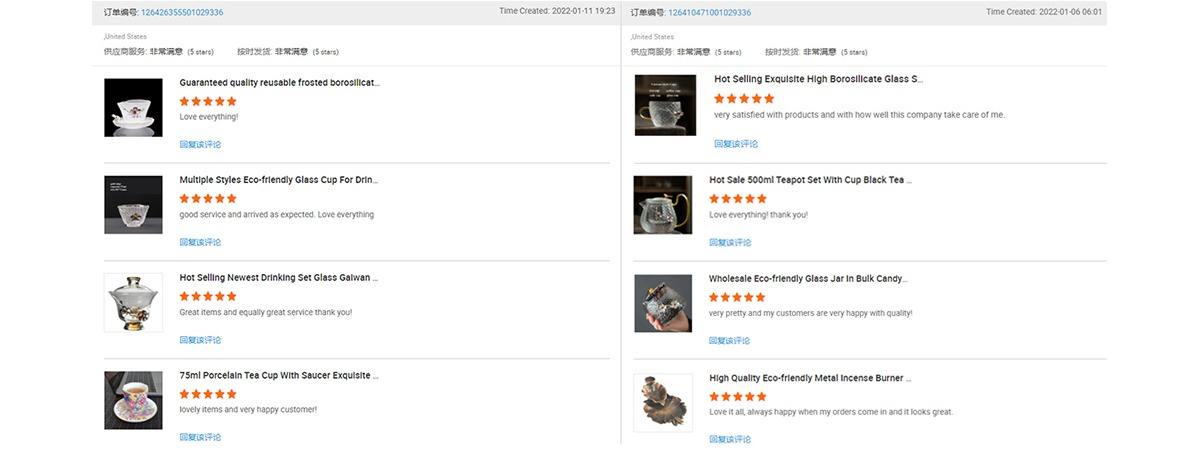Viewport: 1200px width, 450px height.
Task: Reply to the "Love everything!" review
Action: click(200, 144)
